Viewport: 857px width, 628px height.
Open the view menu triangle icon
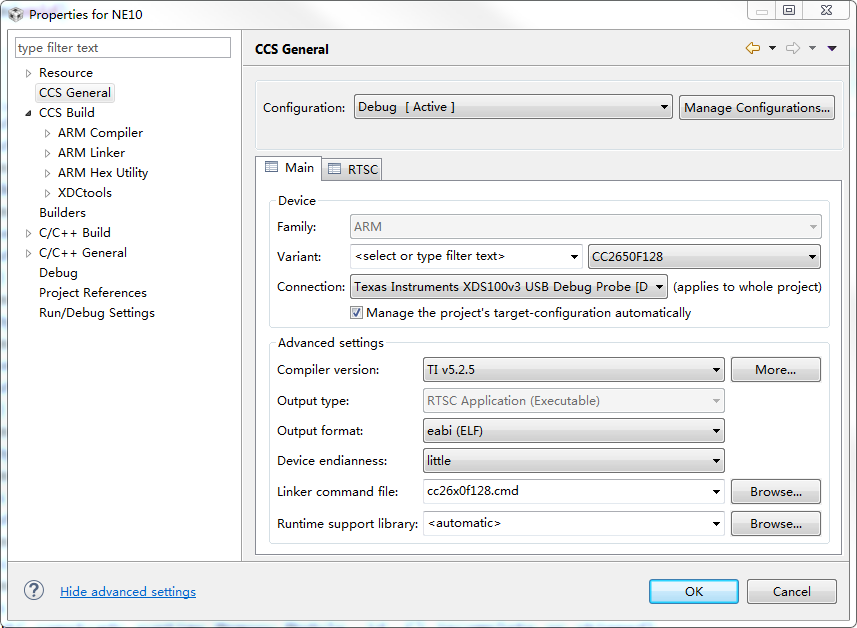pyautogui.click(x=832, y=48)
